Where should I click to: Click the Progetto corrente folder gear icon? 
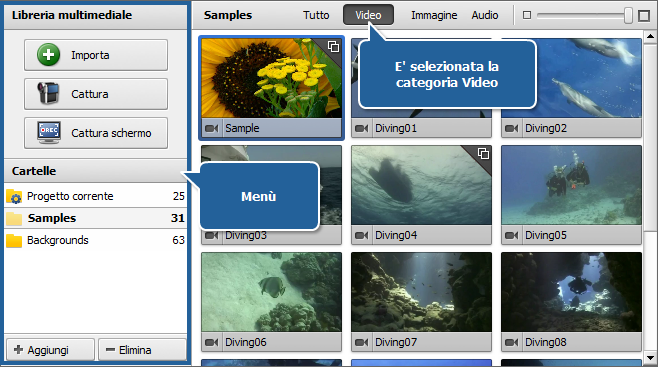(14, 196)
